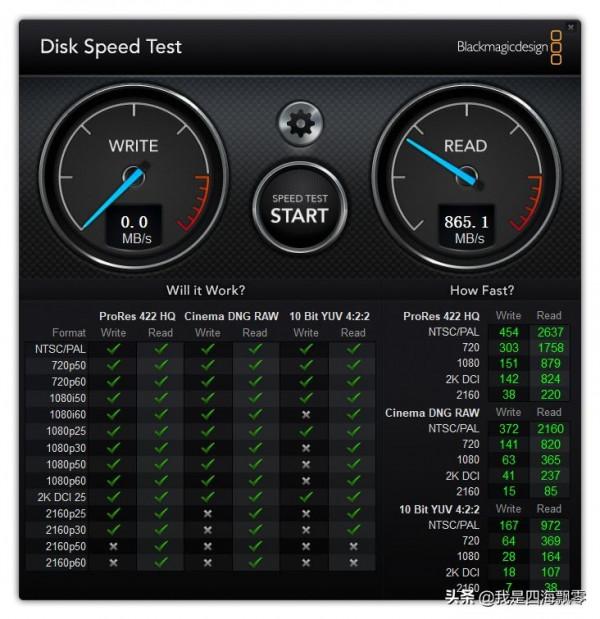This screenshot has width=600, height=619.
Task: Click the READ speed gauge needle
Action: pyautogui.click(x=441, y=161)
